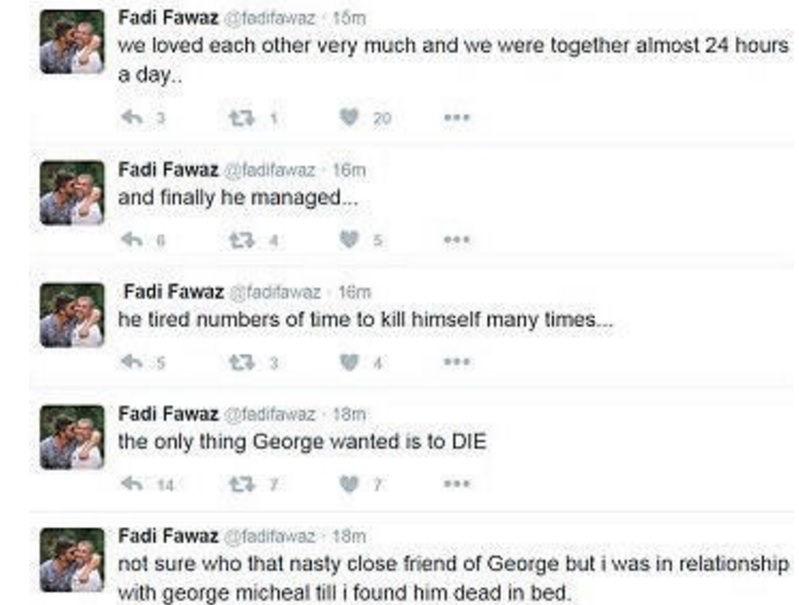Reply to "the only thing George wanted" tweet

pos(131,484)
